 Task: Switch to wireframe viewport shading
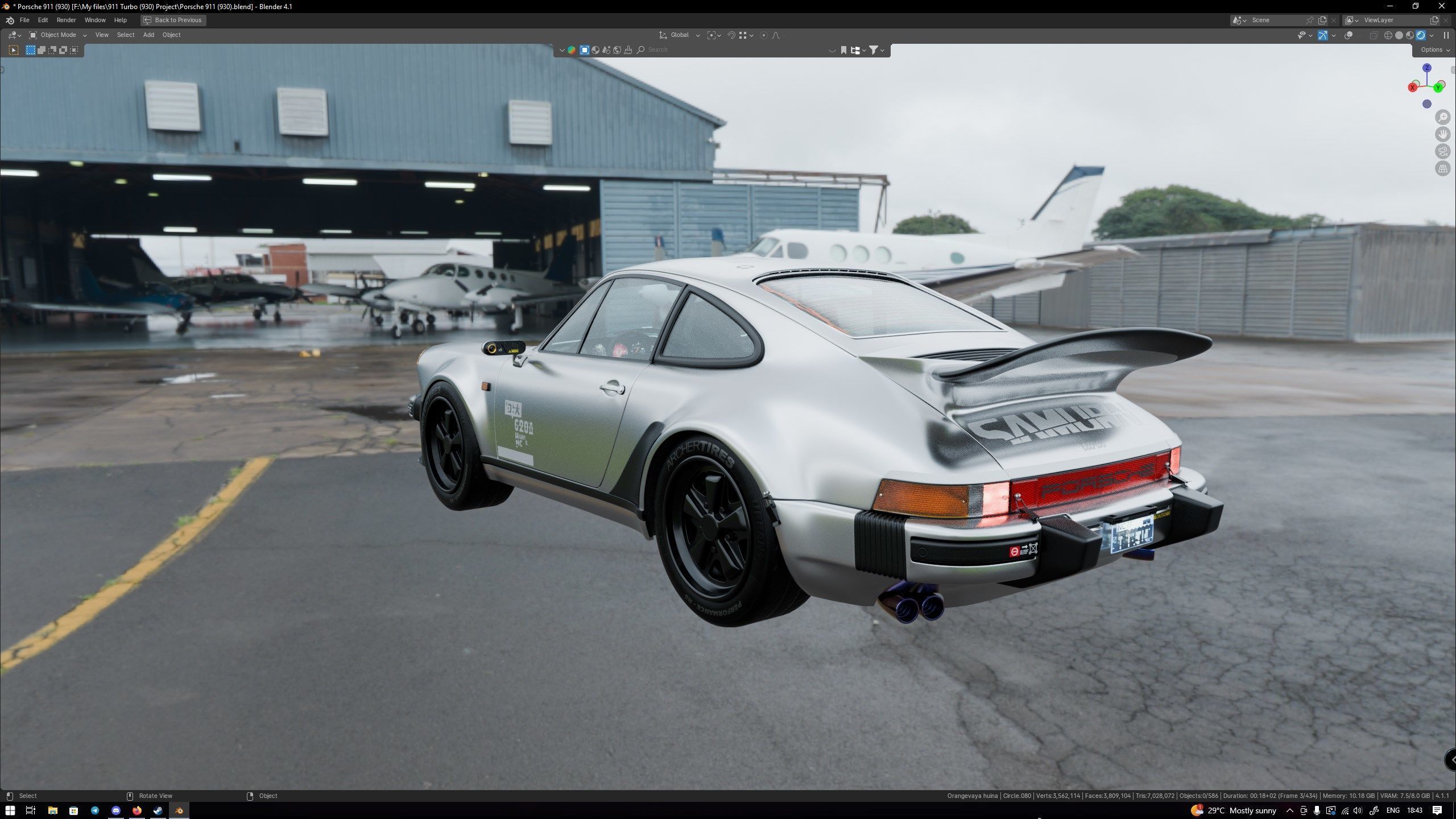(x=1388, y=35)
